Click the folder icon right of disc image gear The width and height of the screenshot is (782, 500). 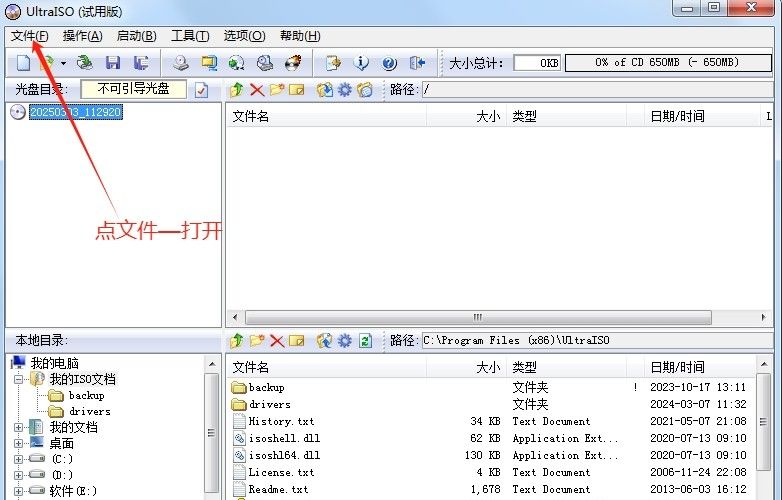click(x=365, y=90)
